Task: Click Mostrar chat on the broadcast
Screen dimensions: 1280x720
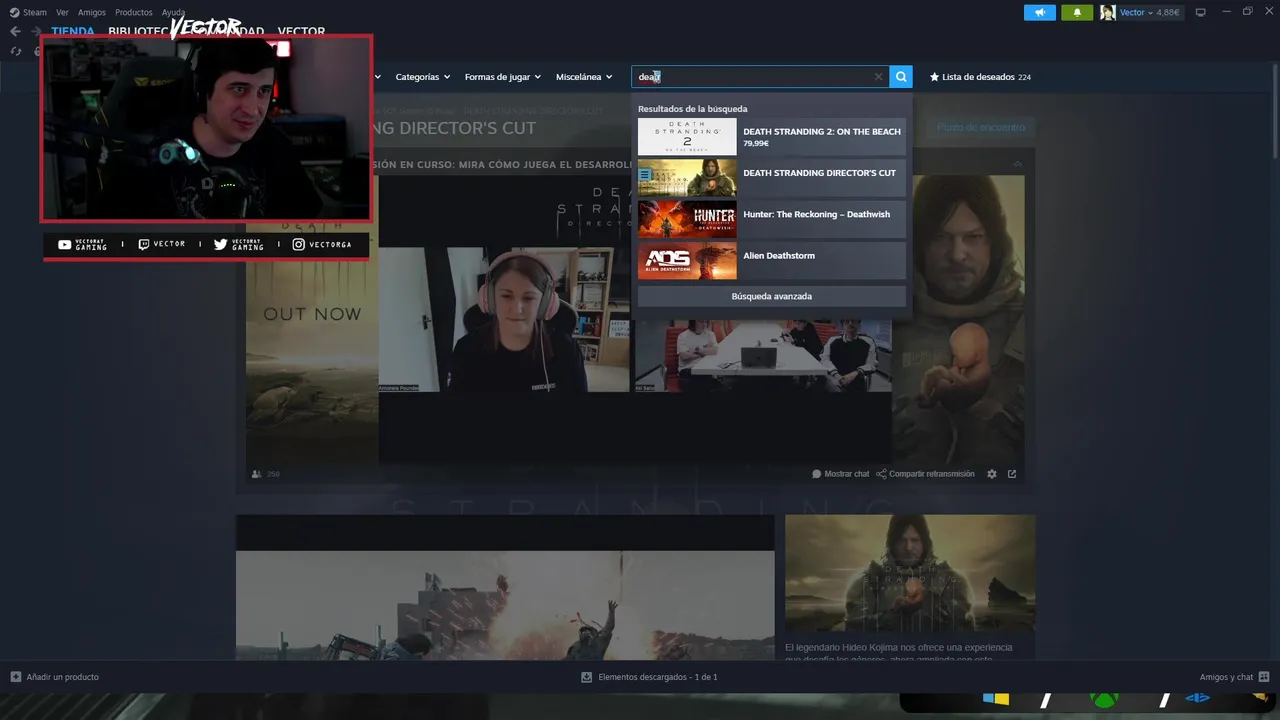Action: coord(841,474)
